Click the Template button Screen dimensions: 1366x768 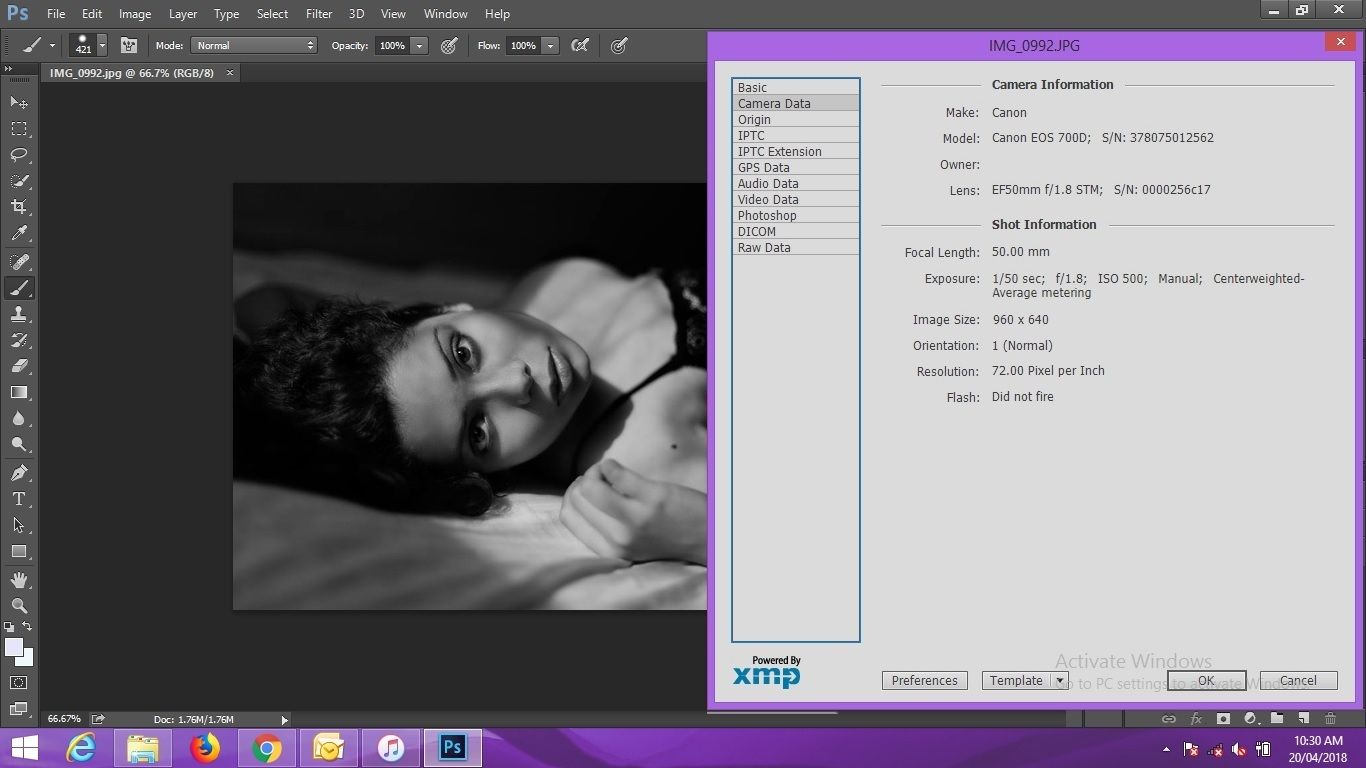pyautogui.click(x=1017, y=681)
